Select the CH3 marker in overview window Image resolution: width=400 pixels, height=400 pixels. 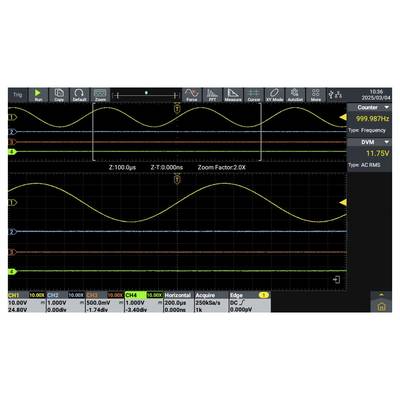coord(13,142)
